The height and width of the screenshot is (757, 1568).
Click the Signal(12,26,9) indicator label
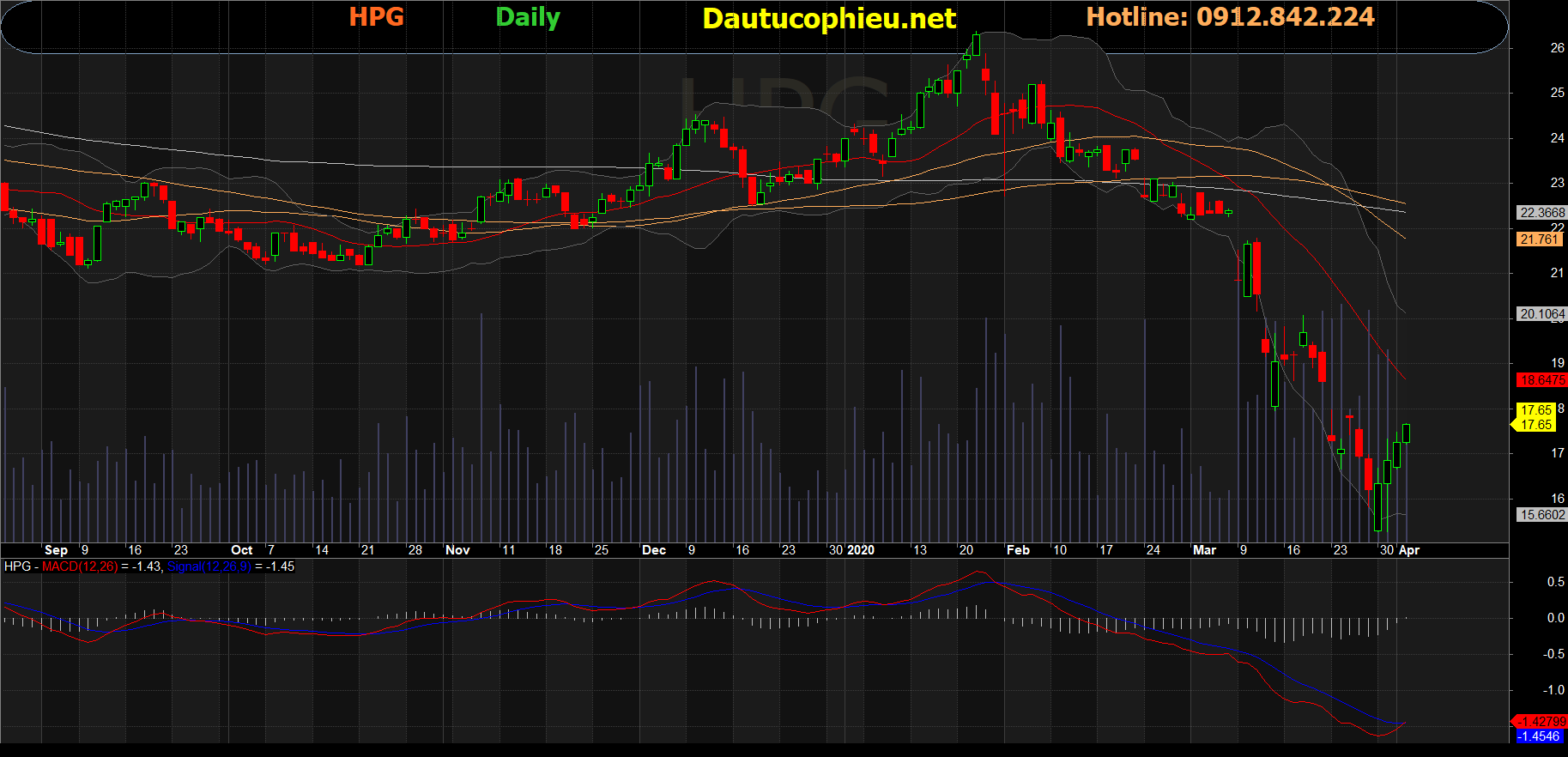209,566
